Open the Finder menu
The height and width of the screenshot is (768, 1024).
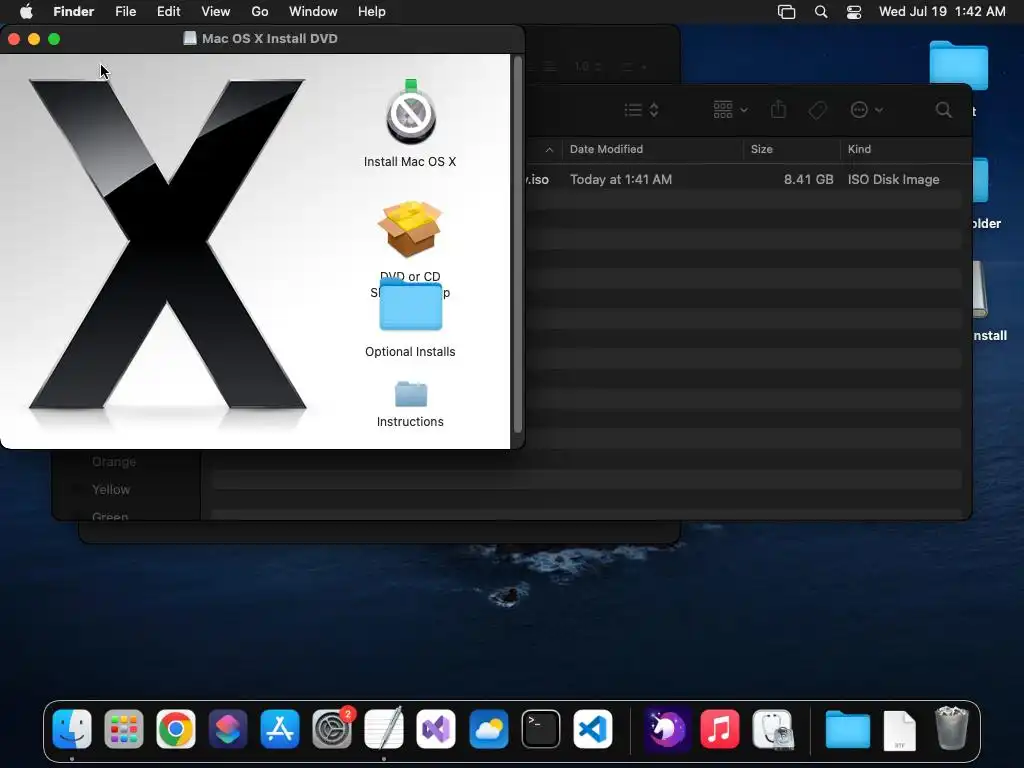(73, 12)
